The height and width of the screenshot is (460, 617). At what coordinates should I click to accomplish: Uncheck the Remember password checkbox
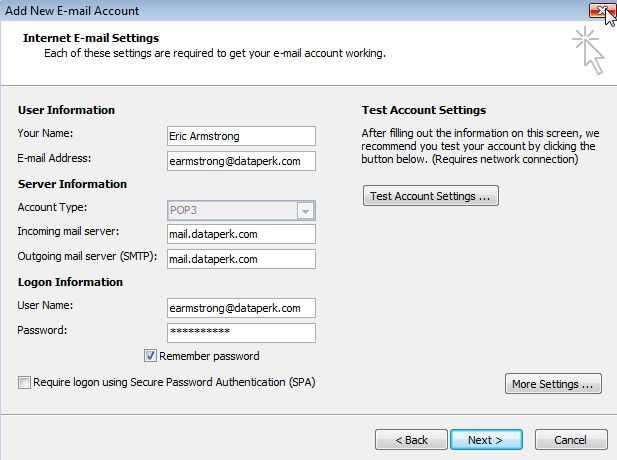coord(150,356)
